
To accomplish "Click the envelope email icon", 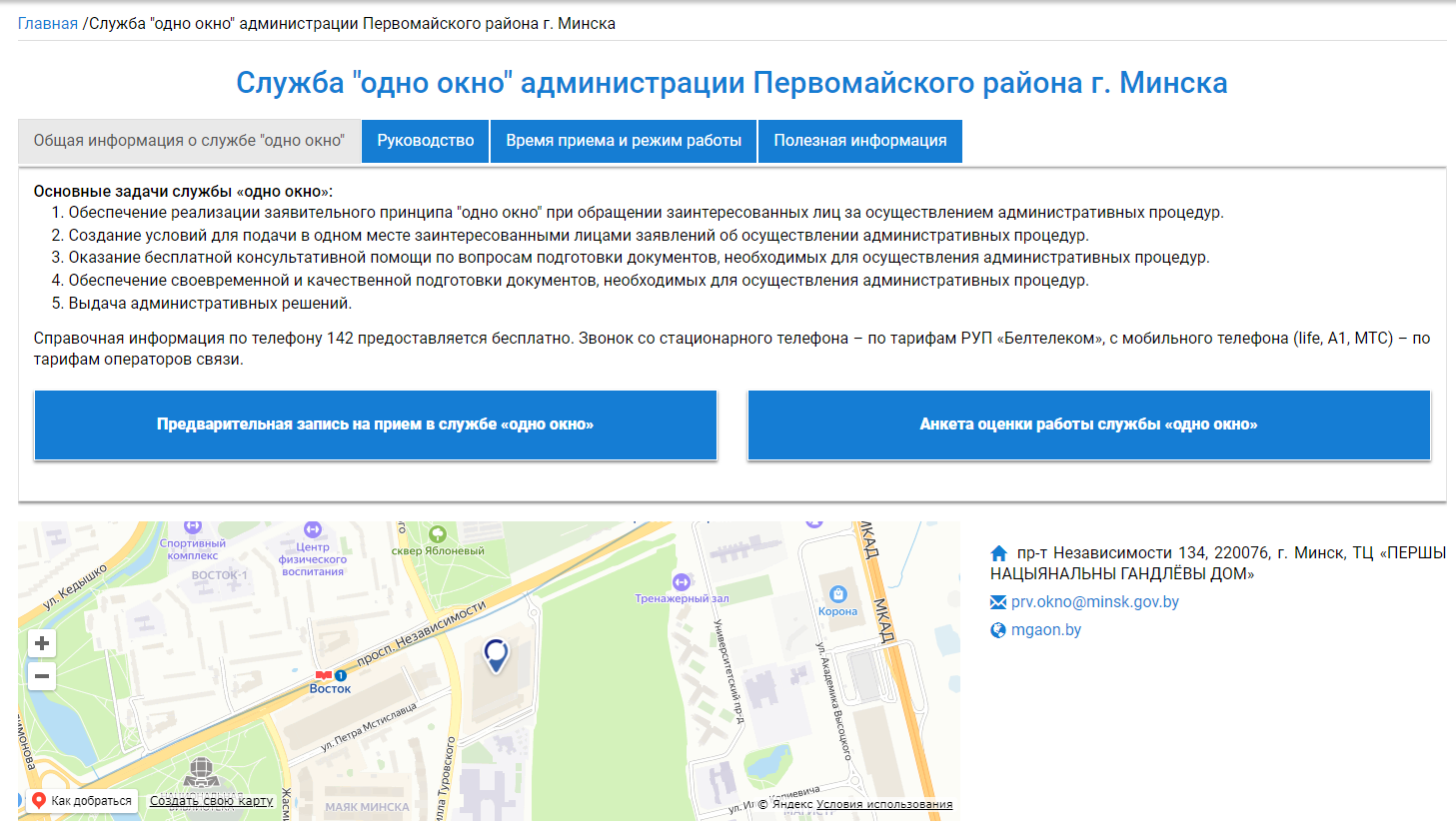I will tap(998, 602).
